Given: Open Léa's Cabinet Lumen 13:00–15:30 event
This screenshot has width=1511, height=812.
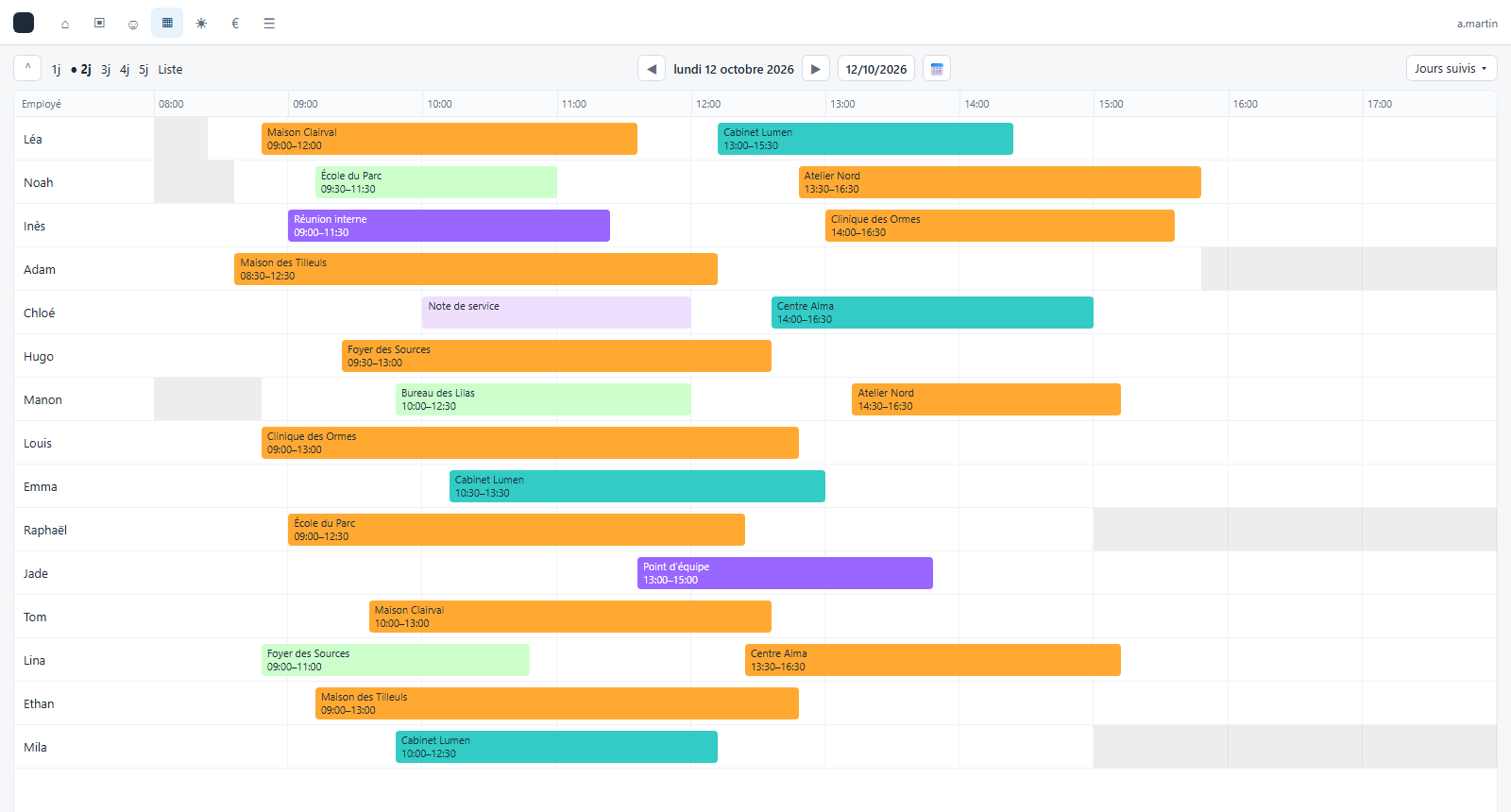Looking at the screenshot, I should [x=865, y=139].
